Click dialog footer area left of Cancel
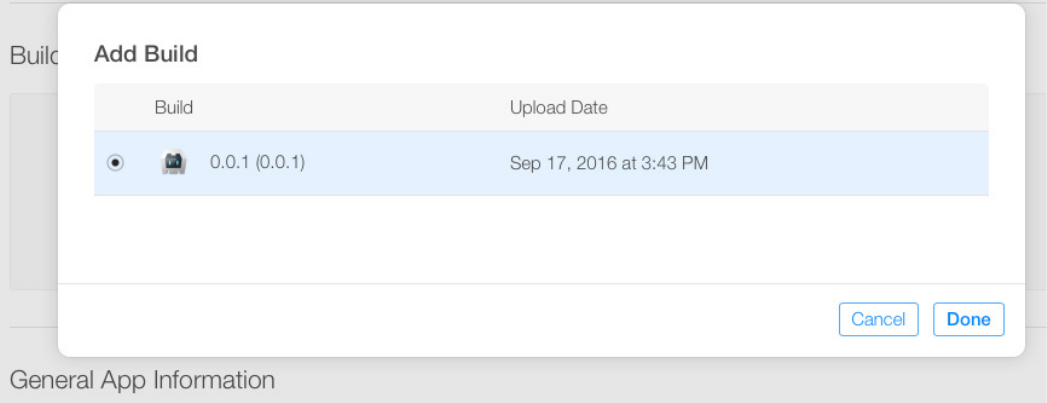The image size is (1047, 403). 447,320
